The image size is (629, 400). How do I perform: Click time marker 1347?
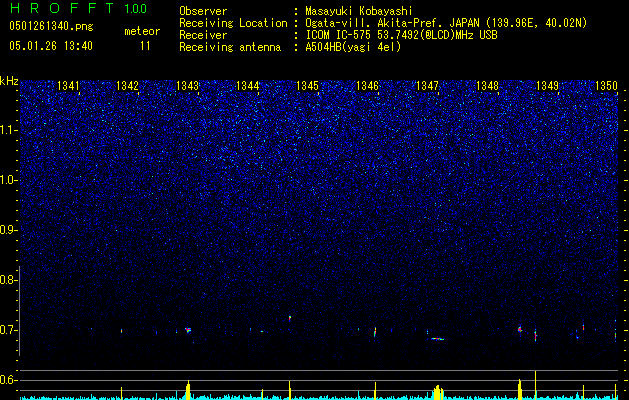click(428, 86)
